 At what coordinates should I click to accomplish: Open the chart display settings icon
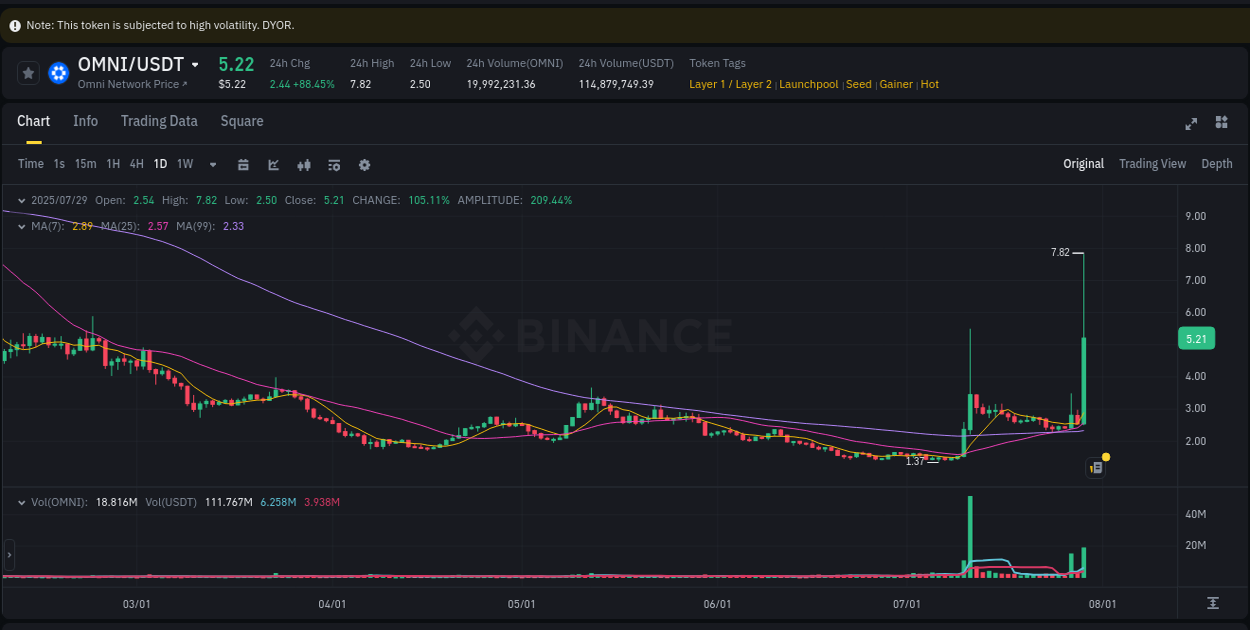(333, 163)
